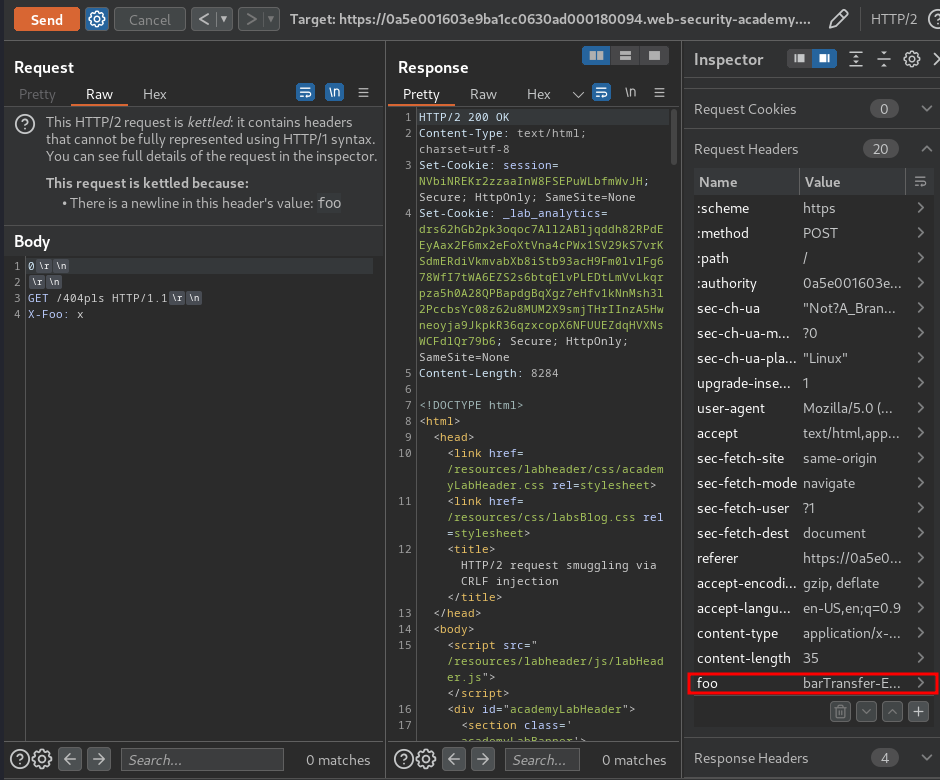Open the Request panel hamburger menu
Screen dimensions: 940x780
tap(363, 92)
